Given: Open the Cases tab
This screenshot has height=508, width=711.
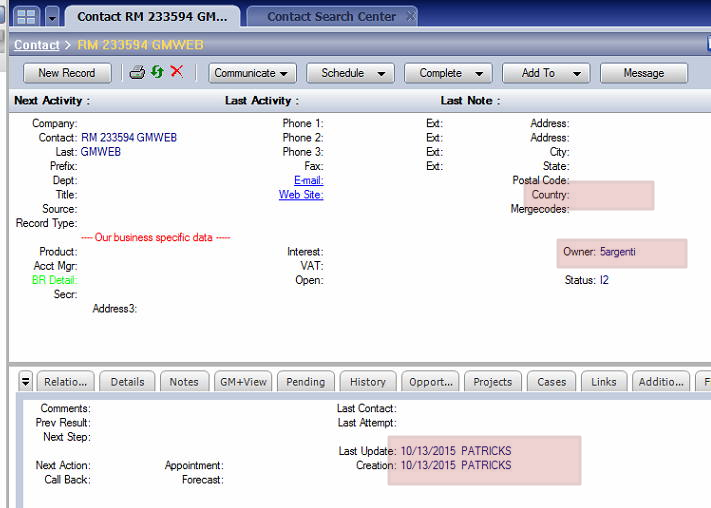Looking at the screenshot, I should (551, 382).
